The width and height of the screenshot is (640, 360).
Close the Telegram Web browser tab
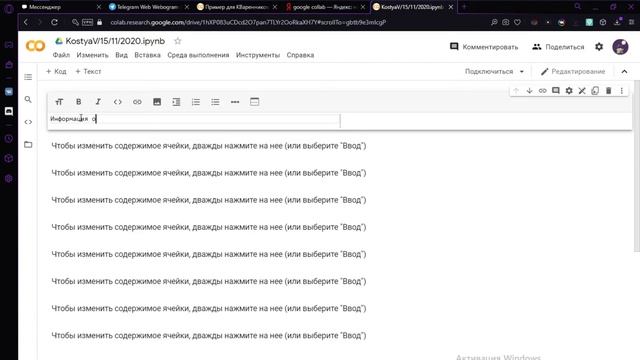point(187,7)
